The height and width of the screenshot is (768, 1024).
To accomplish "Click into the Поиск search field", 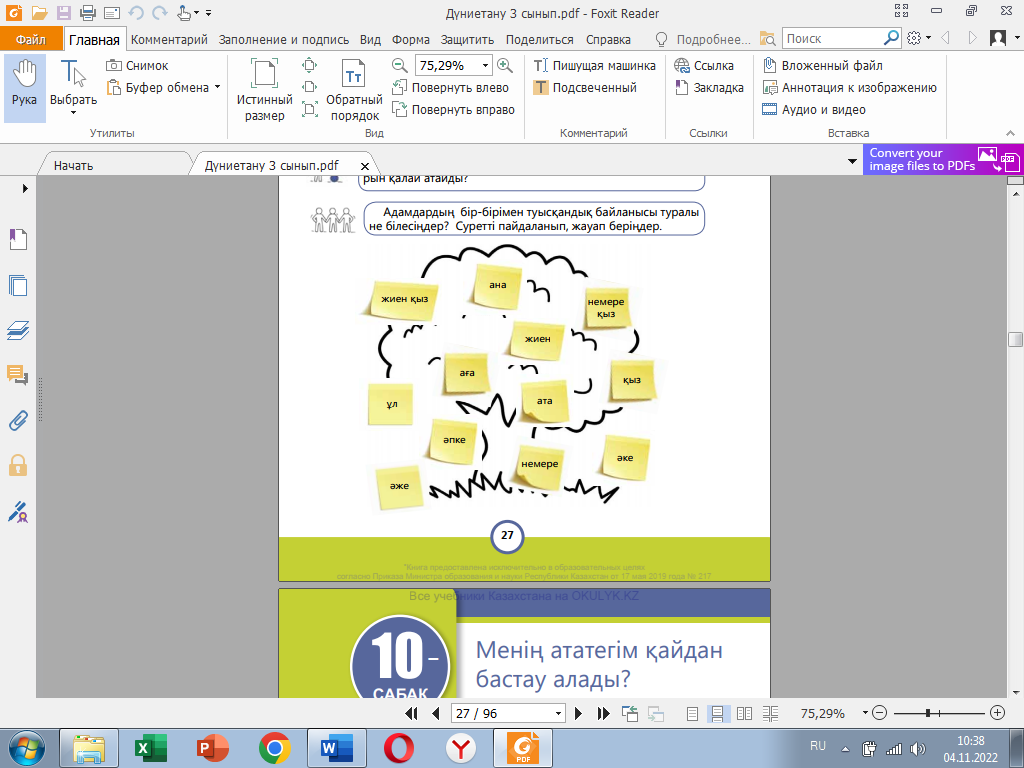I will click(x=833, y=39).
